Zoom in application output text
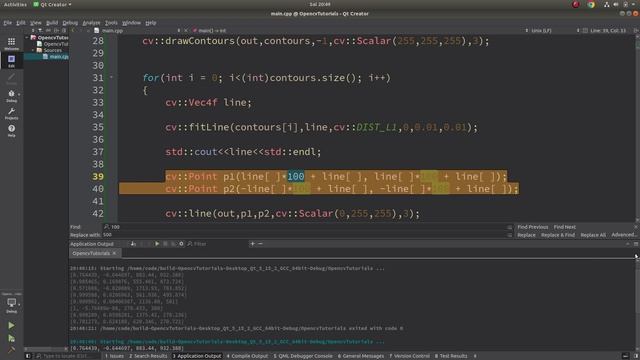 252,244
